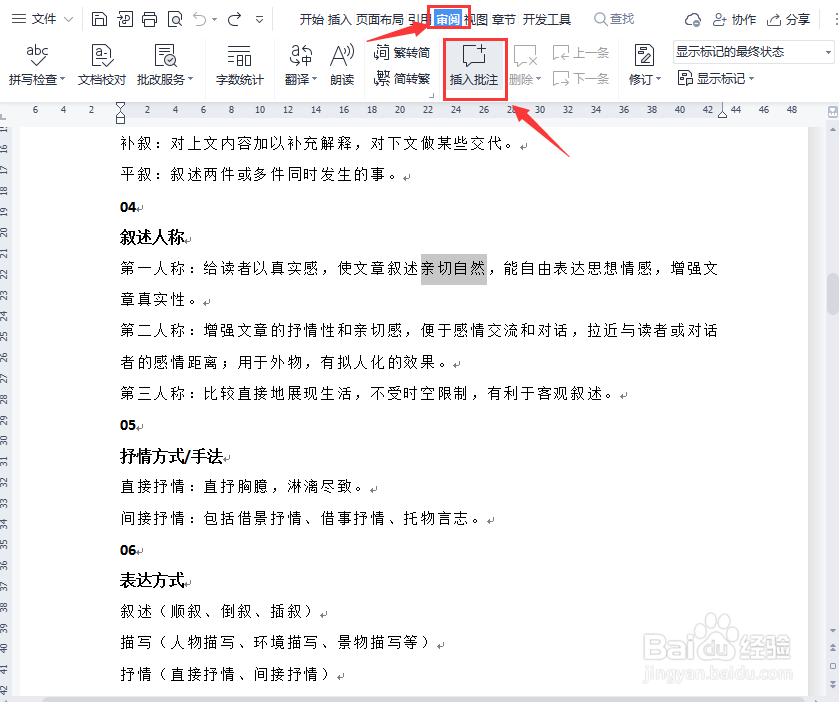Click the 分享 (Share) button

[790, 18]
